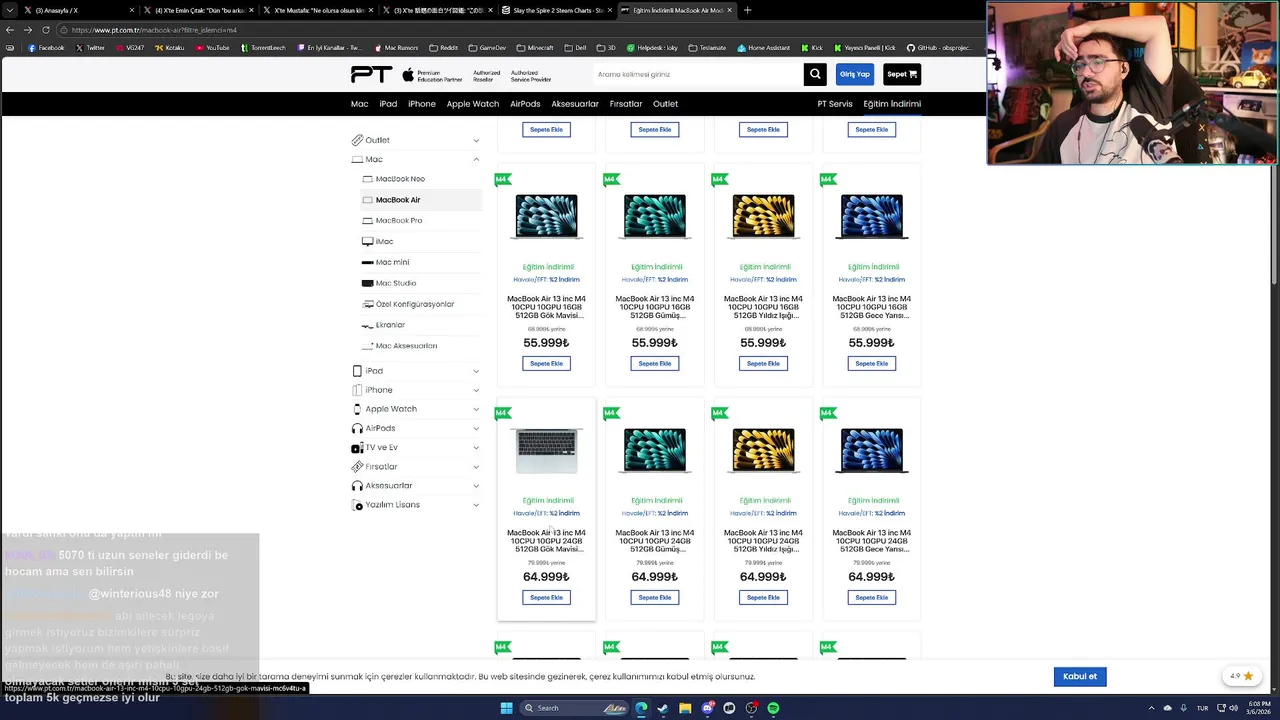1280x720 pixels.
Task: Open the PT Servis menu item
Action: click(x=835, y=104)
